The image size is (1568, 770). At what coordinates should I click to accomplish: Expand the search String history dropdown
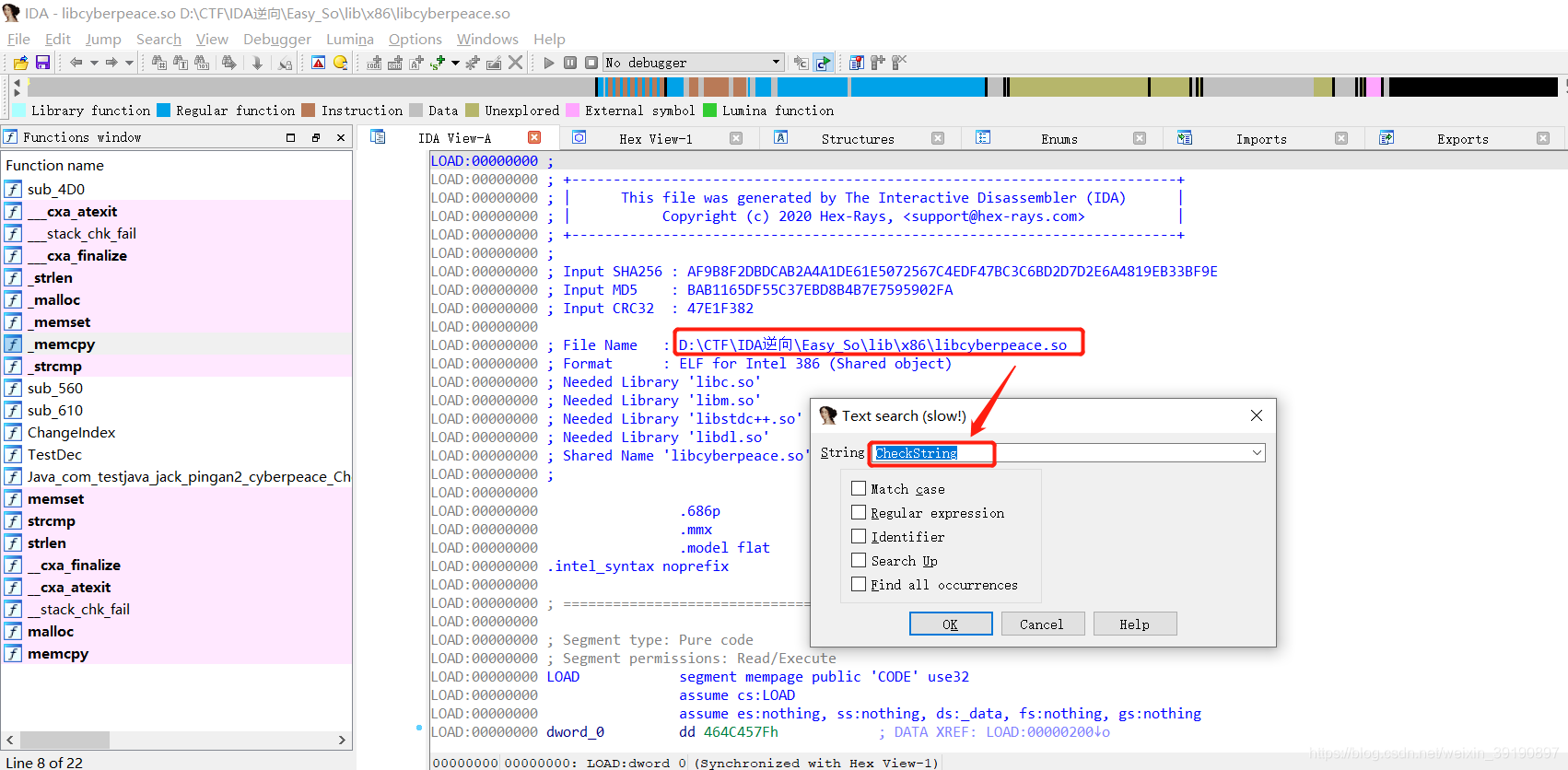click(1257, 453)
